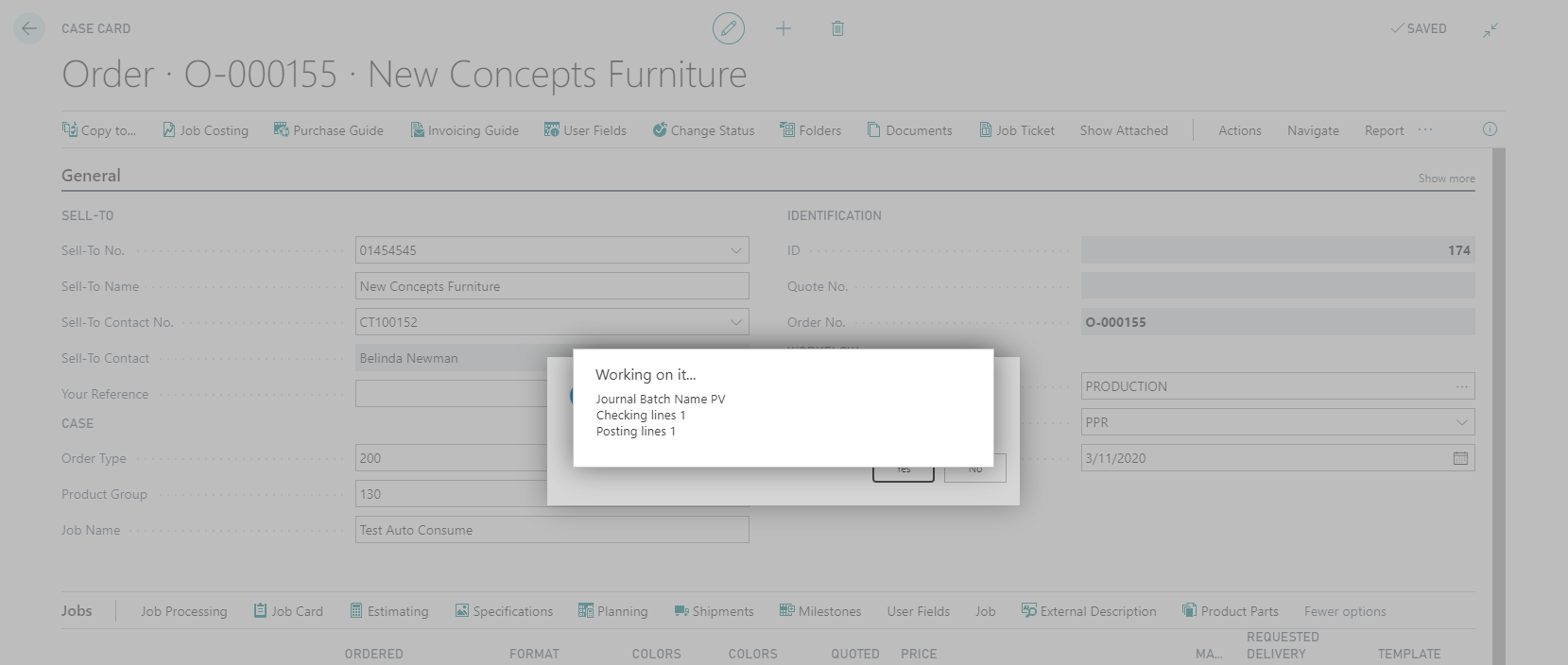Image resolution: width=1568 pixels, height=665 pixels.
Task: Click the Order No. field O-000155
Action: pos(1278,322)
